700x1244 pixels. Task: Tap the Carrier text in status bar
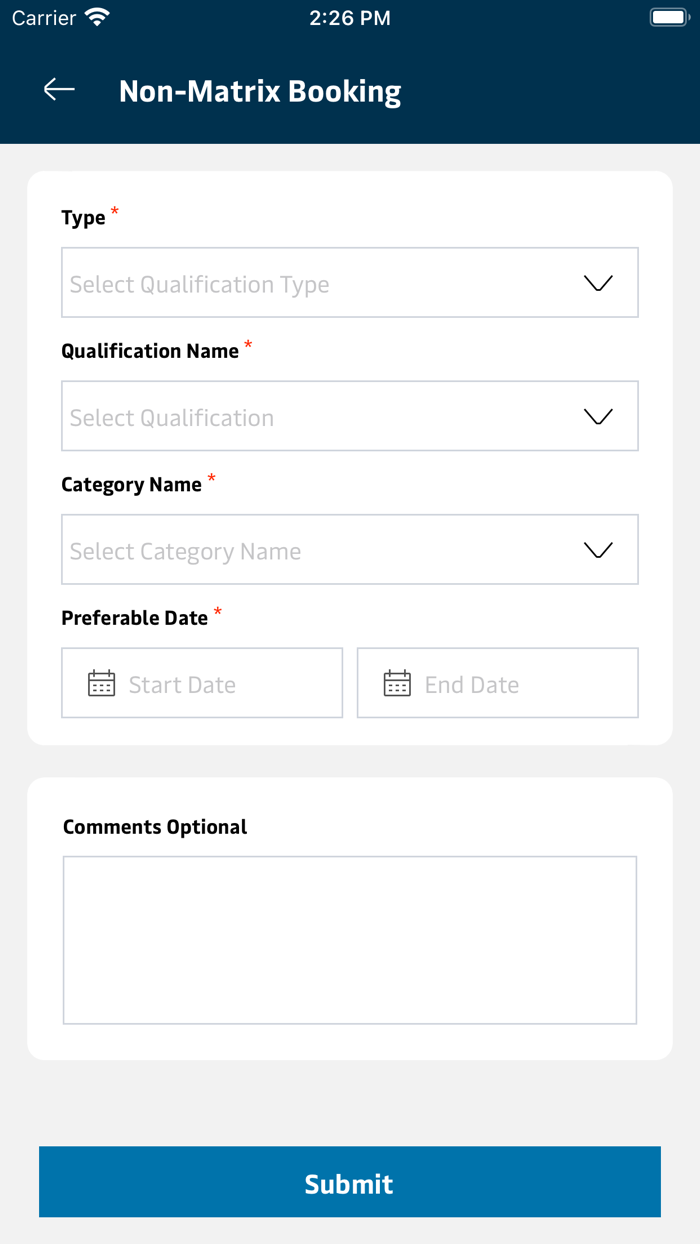[44, 17]
